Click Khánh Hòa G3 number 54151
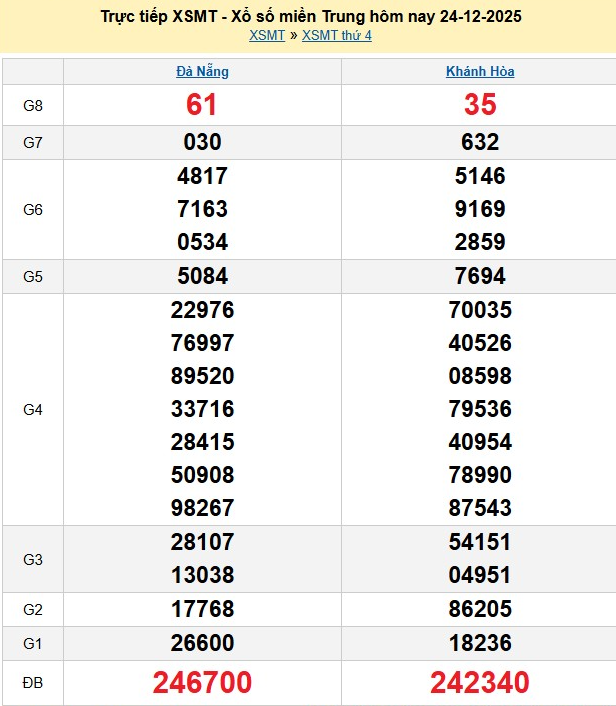Viewport: 616px width, 706px height. (x=480, y=542)
